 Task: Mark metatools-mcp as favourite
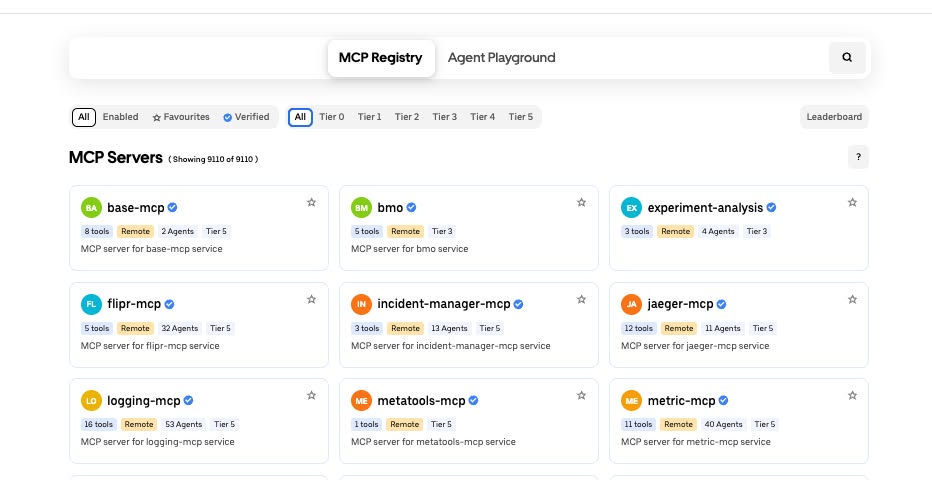[x=581, y=396]
